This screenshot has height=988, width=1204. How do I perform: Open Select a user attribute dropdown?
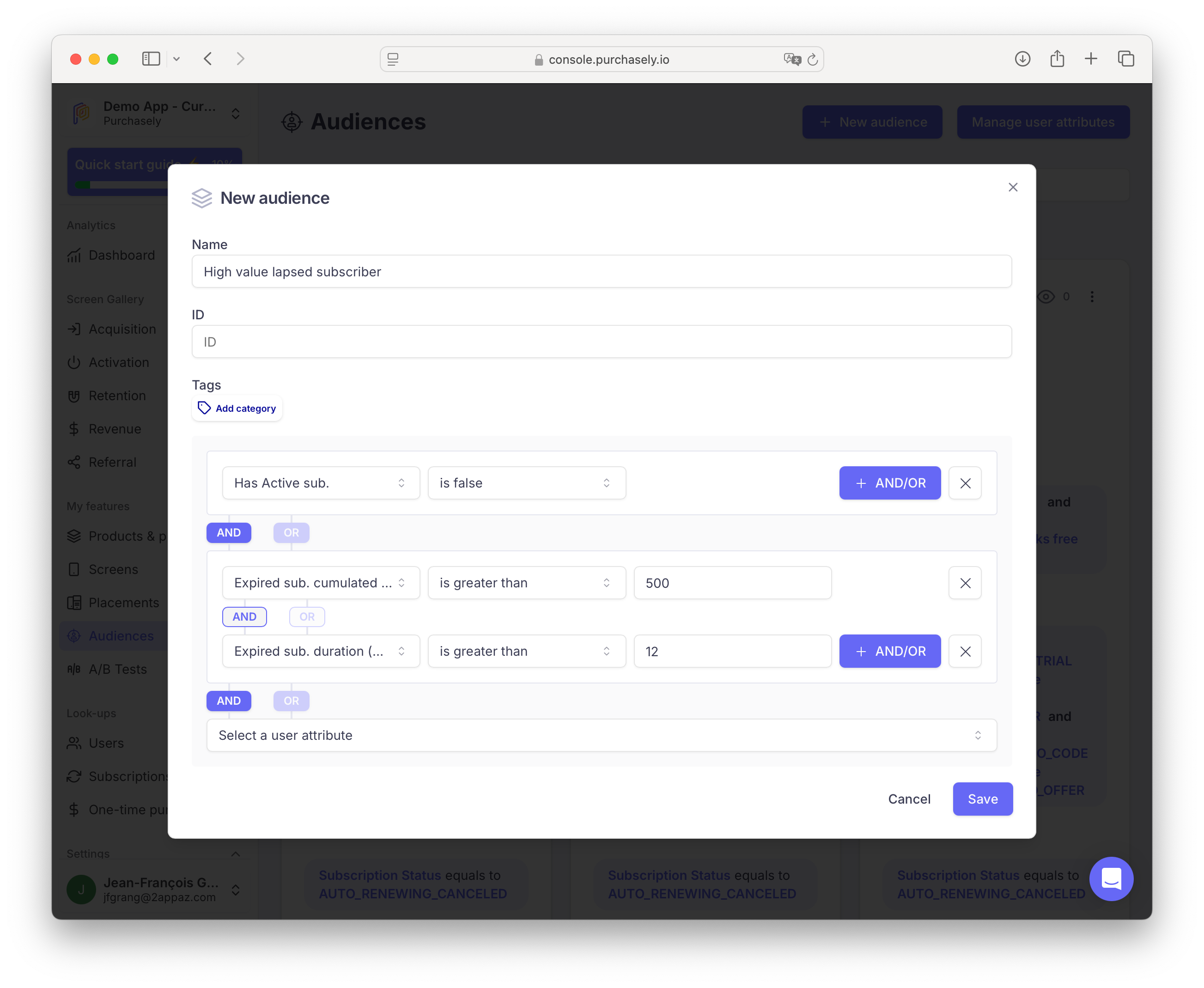coord(602,735)
